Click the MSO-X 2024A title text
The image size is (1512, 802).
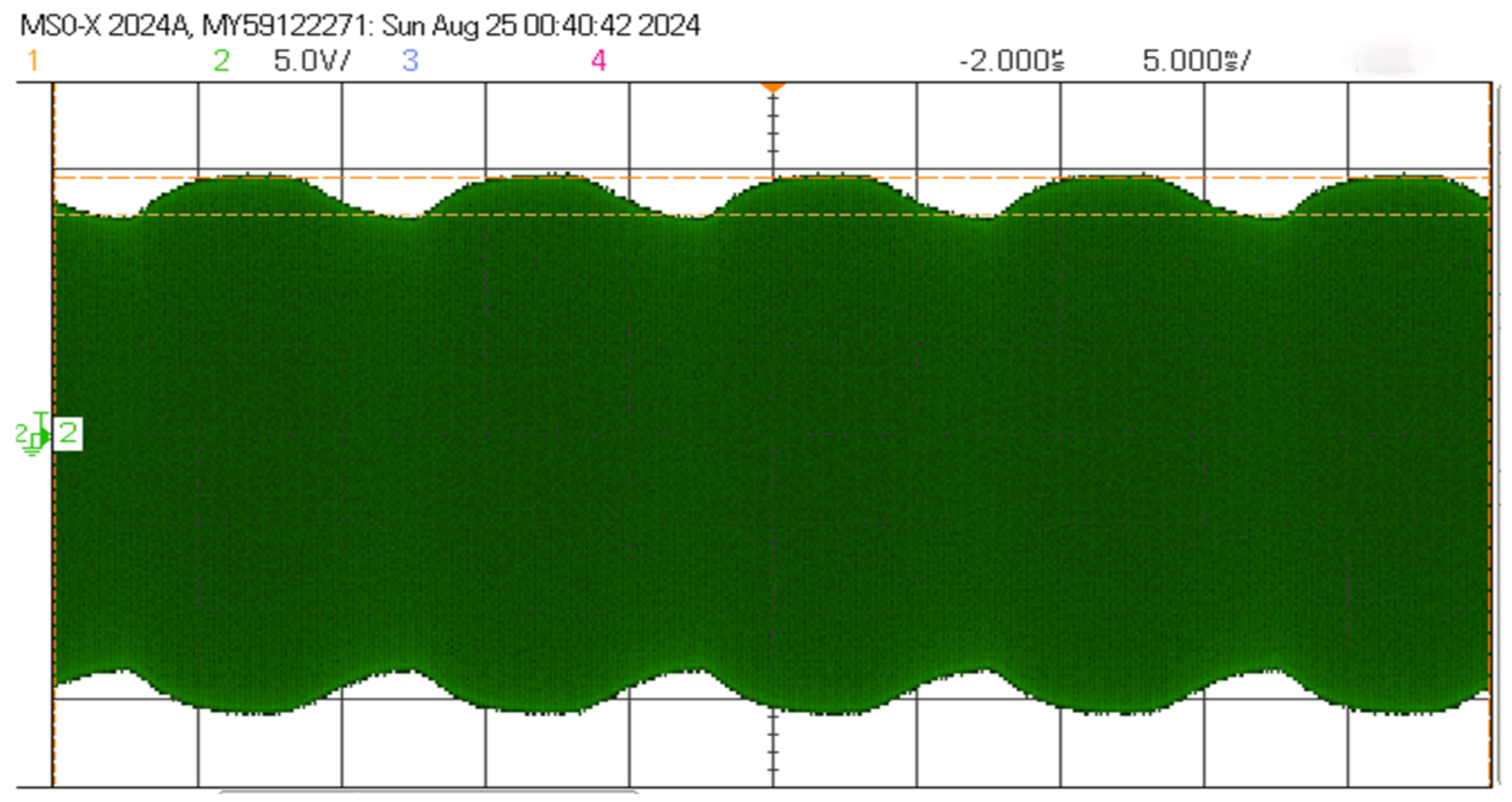pyautogui.click(x=103, y=26)
